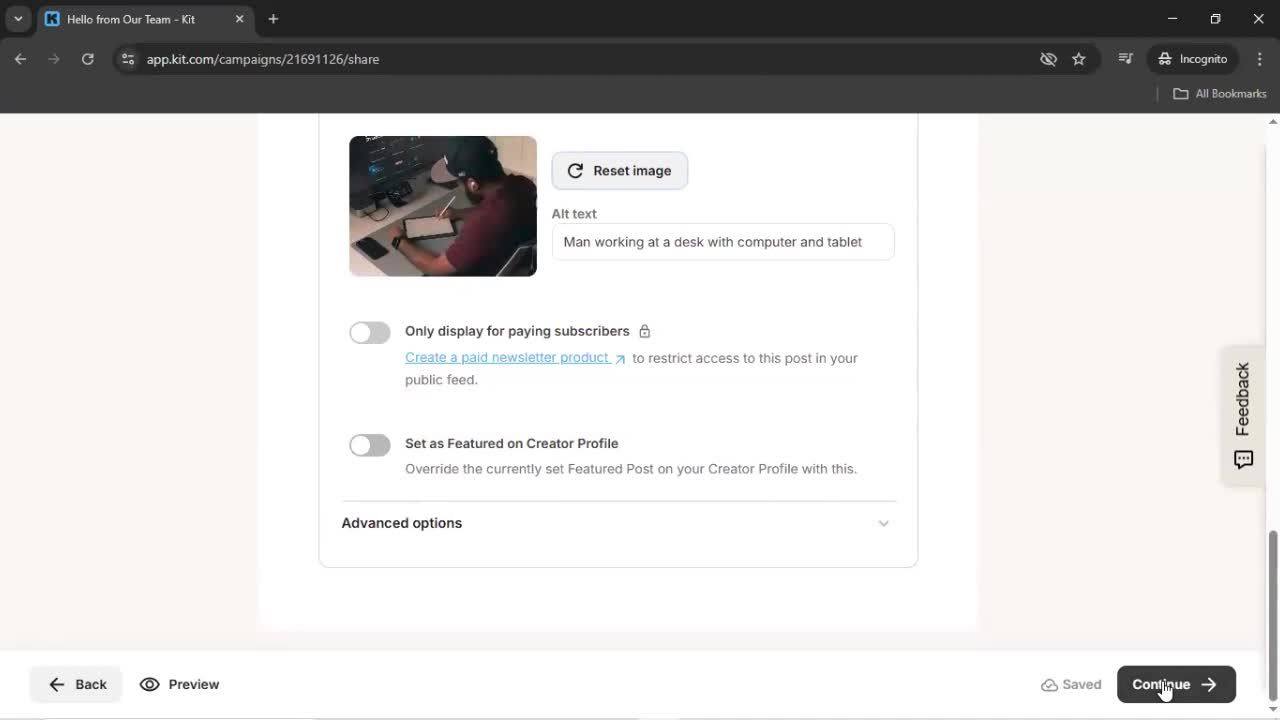The image size is (1280, 720).
Task: Click the page reload icon in the browser toolbar
Action: click(88, 59)
